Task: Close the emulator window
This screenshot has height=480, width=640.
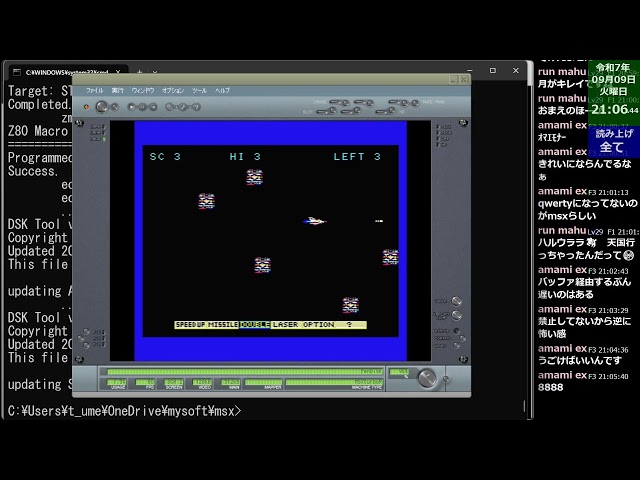Action: pyautogui.click(x=464, y=80)
